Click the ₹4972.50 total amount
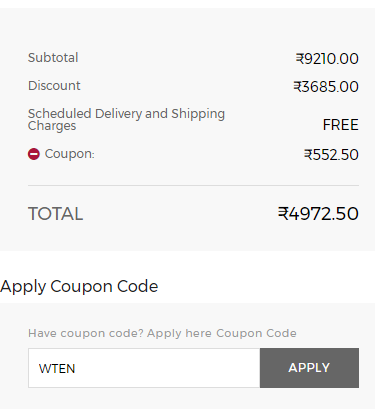Image resolution: width=375 pixels, height=409 pixels. (318, 214)
